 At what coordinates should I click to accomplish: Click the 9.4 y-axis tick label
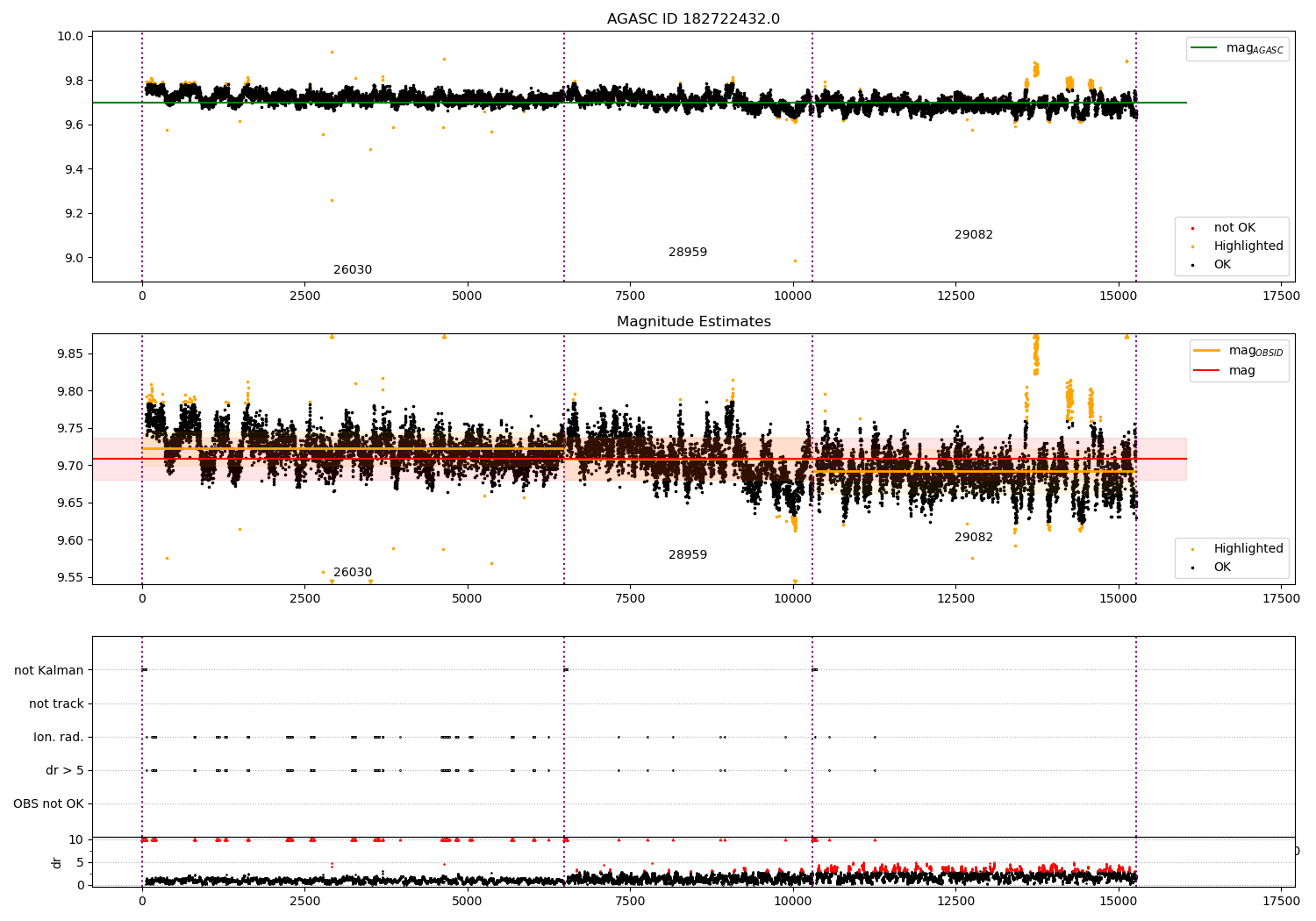[x=75, y=169]
